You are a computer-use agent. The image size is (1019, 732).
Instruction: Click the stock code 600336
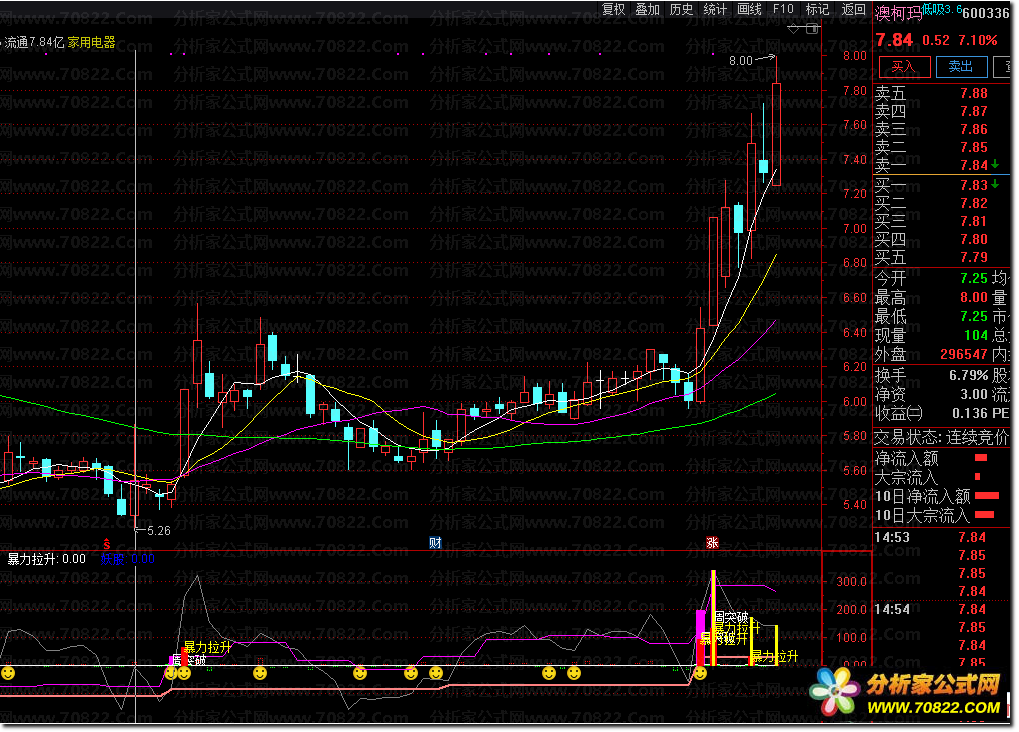[x=985, y=13]
